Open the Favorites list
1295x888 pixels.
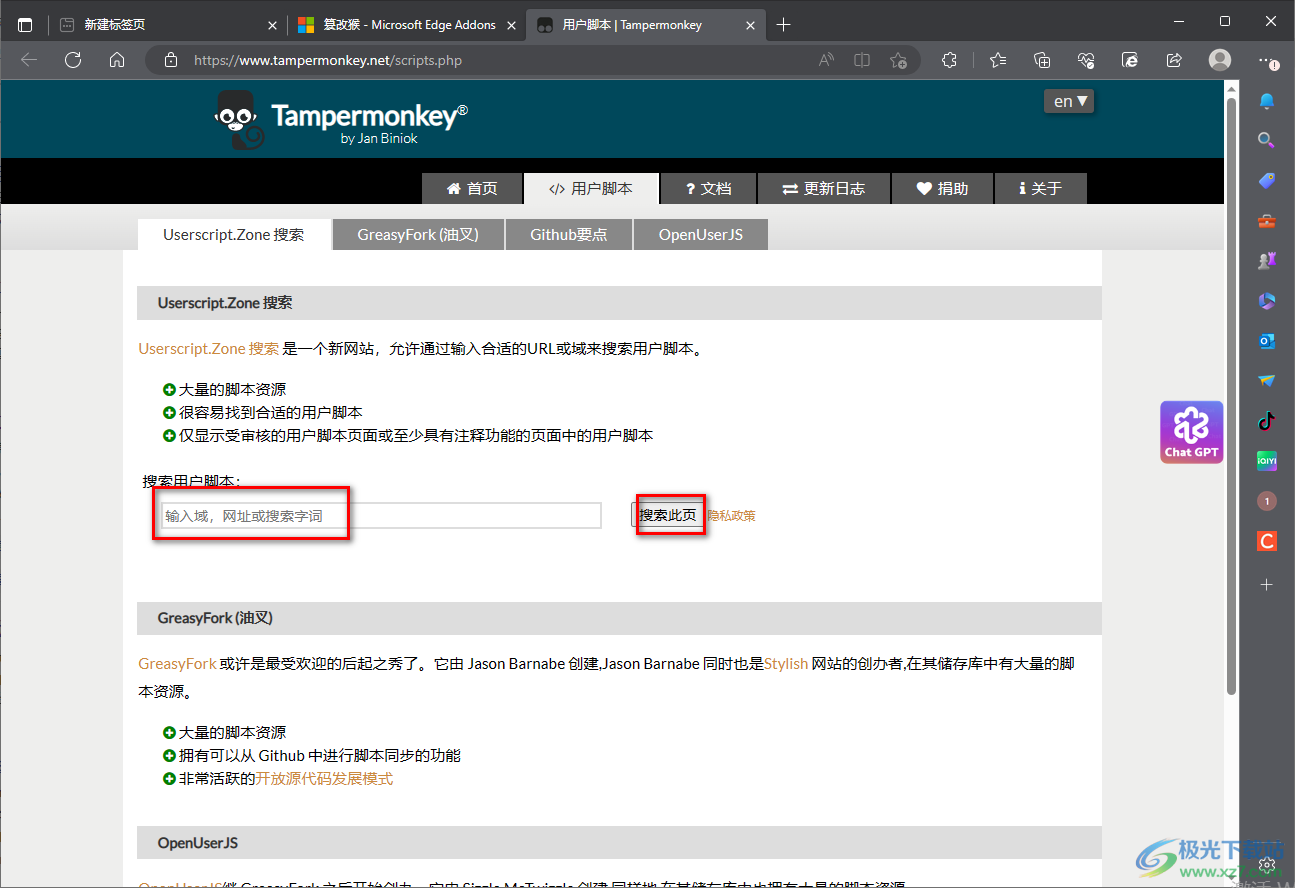point(998,60)
